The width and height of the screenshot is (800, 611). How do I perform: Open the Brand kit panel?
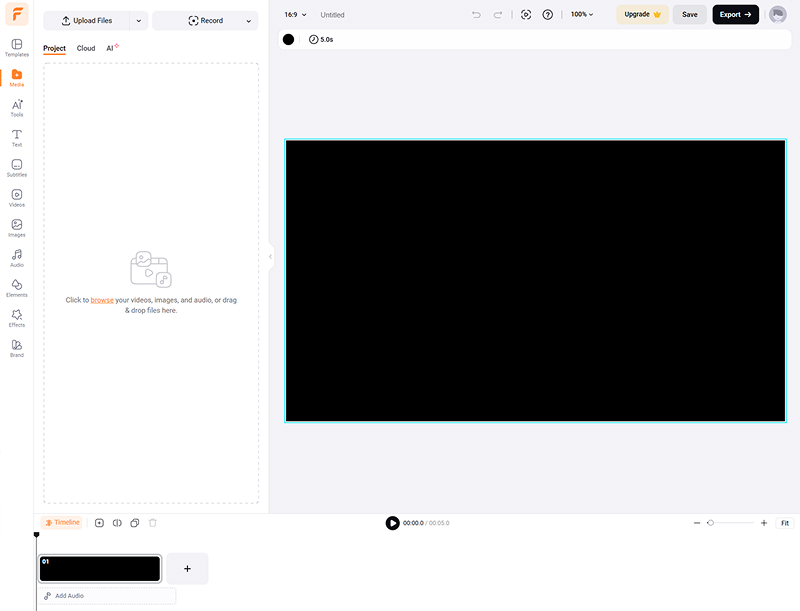[17, 348]
